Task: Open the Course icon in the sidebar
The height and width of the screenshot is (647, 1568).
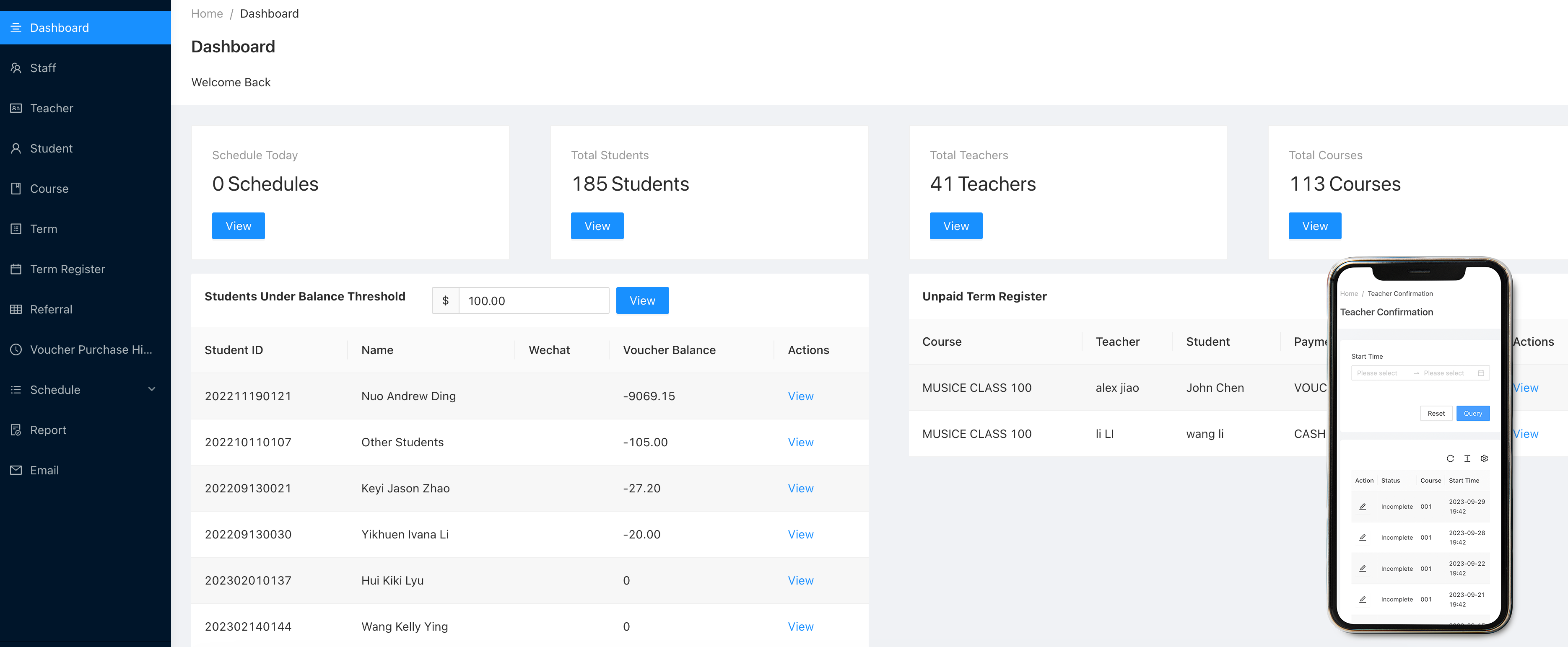Action: click(16, 188)
